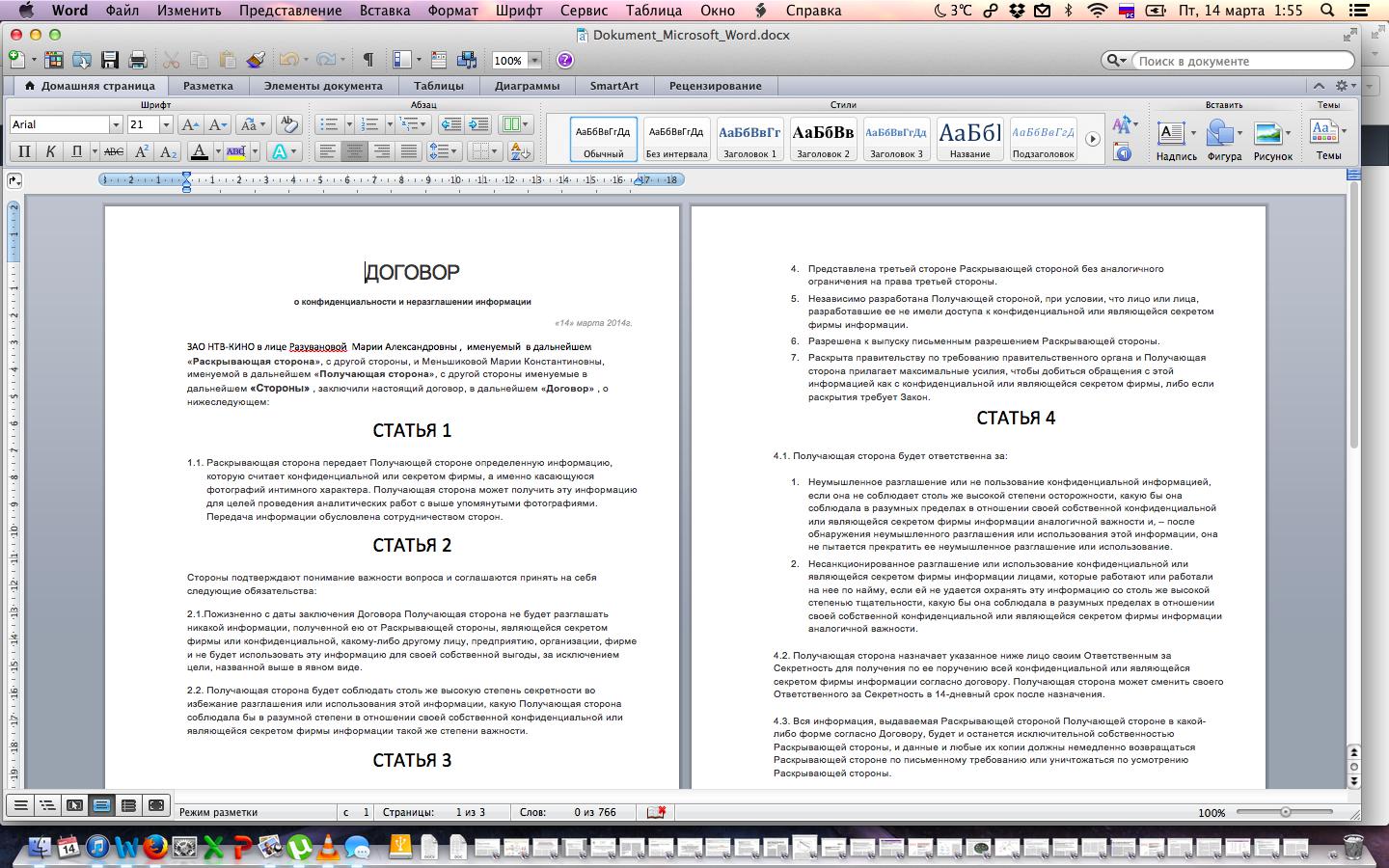Image resolution: width=1389 pixels, height=868 pixels.
Task: Apply the Заголовок 1 style
Action: [749, 139]
